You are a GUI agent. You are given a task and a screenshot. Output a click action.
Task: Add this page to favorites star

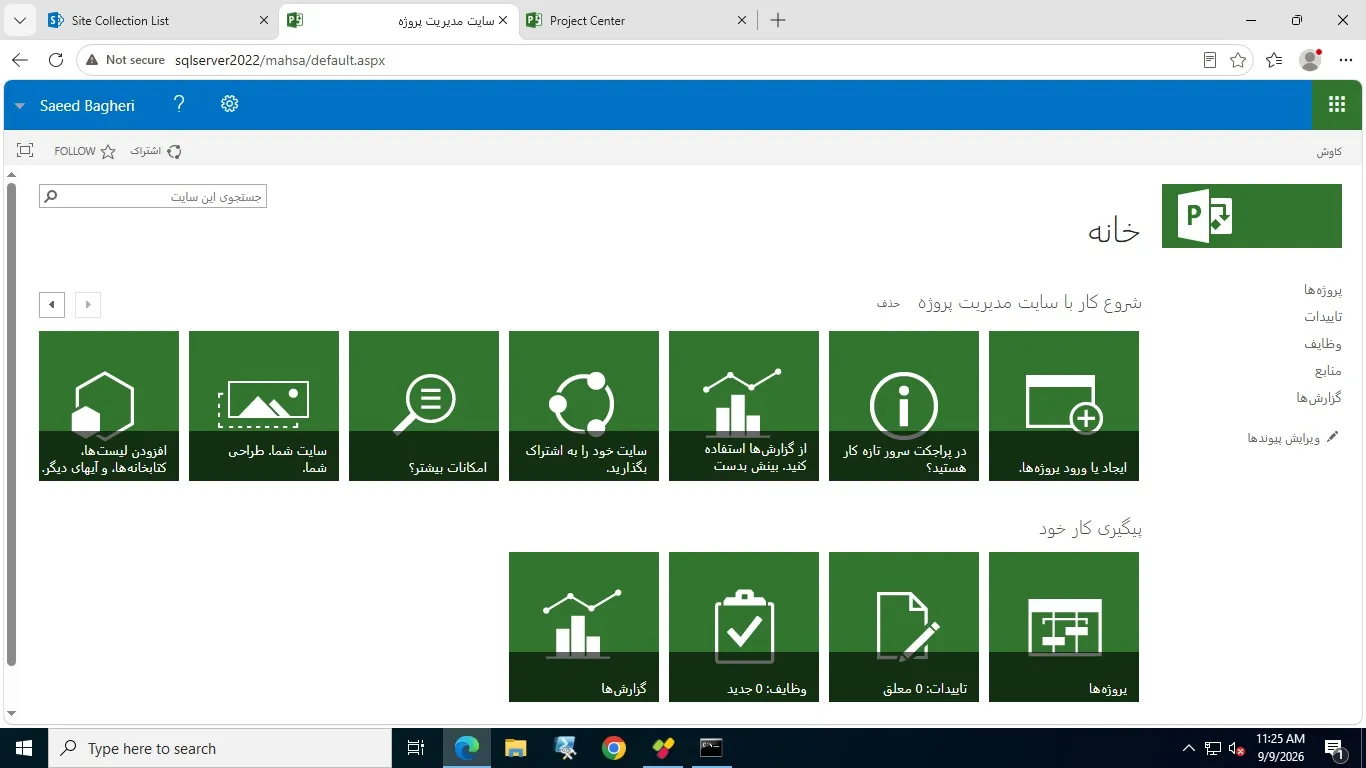(1238, 60)
